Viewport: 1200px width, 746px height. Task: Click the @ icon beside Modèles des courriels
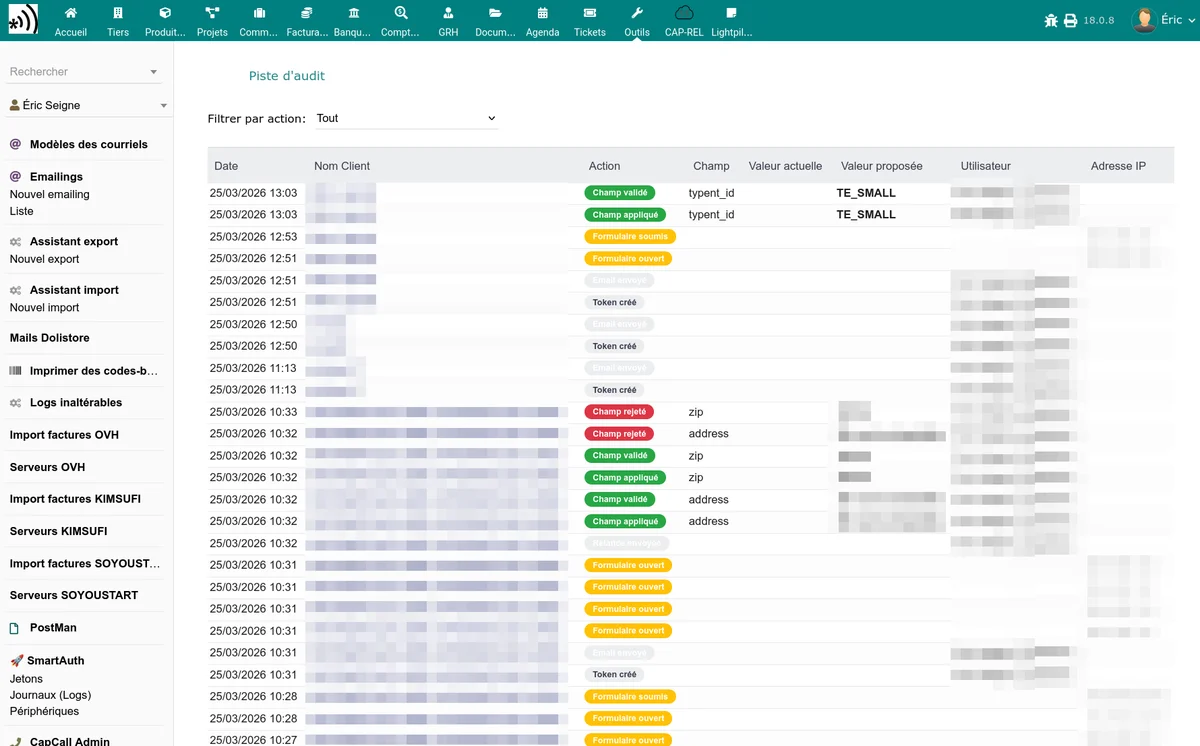(15, 144)
